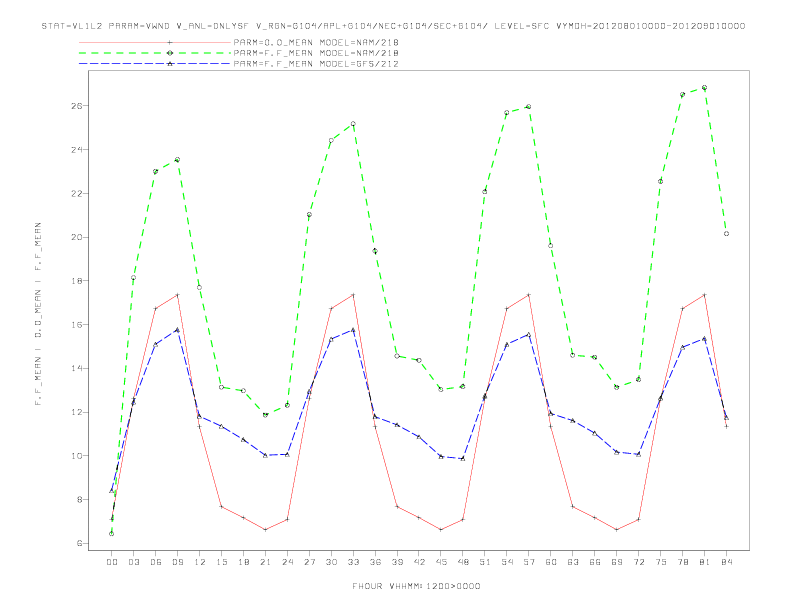Click y-axis tick label 14

pos(76,368)
